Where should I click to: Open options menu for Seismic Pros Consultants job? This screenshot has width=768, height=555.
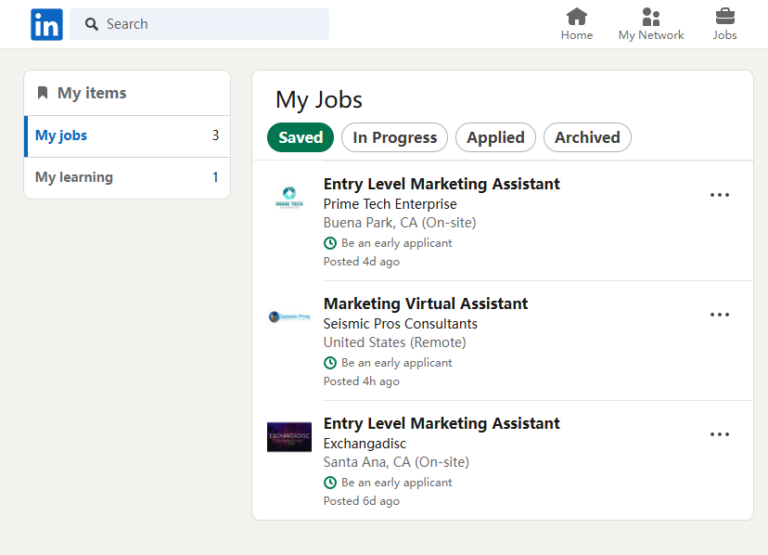(x=720, y=314)
